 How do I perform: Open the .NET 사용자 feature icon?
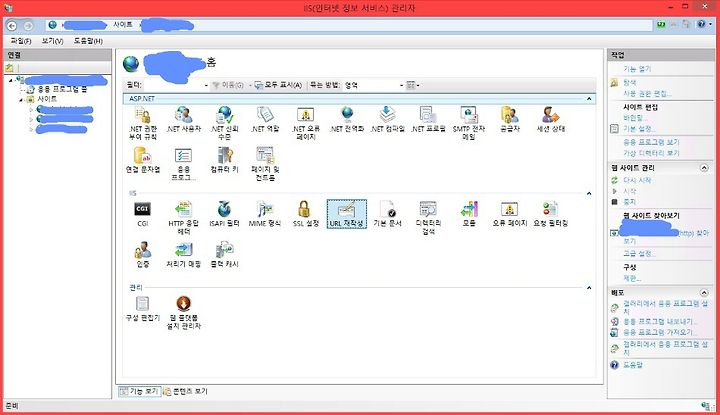pos(184,119)
